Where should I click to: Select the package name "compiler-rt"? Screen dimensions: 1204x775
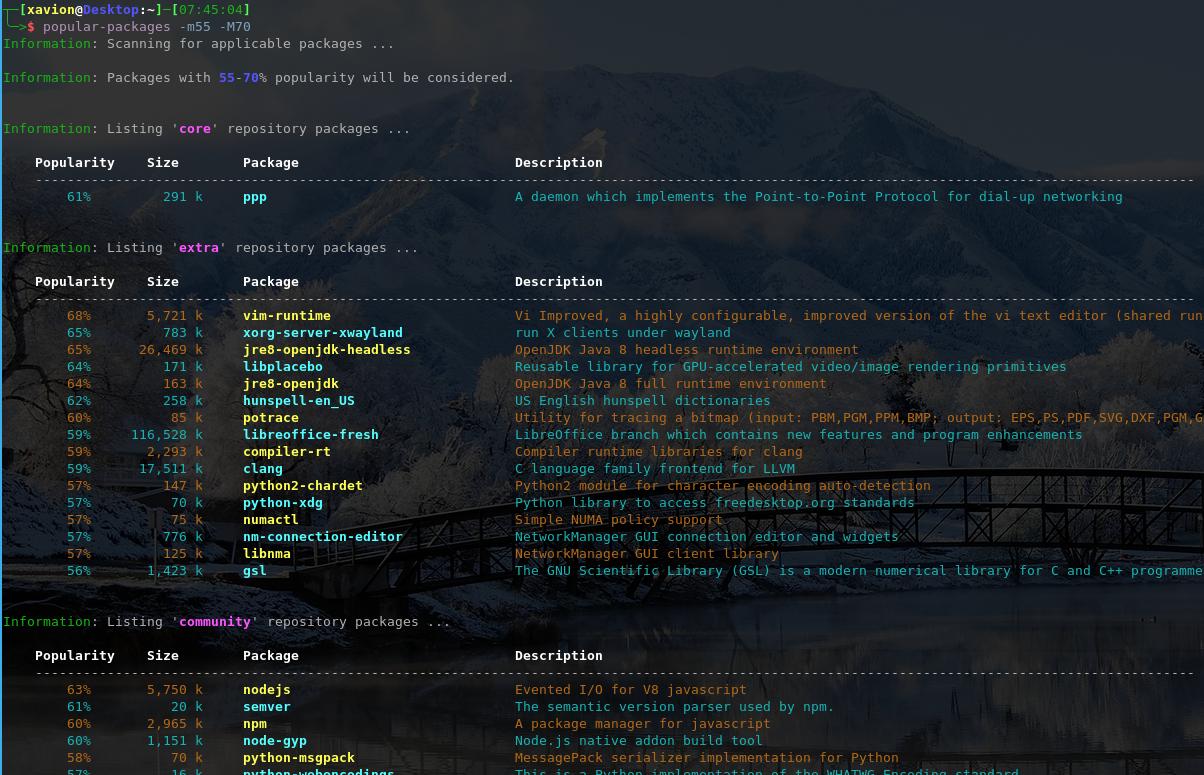click(287, 452)
